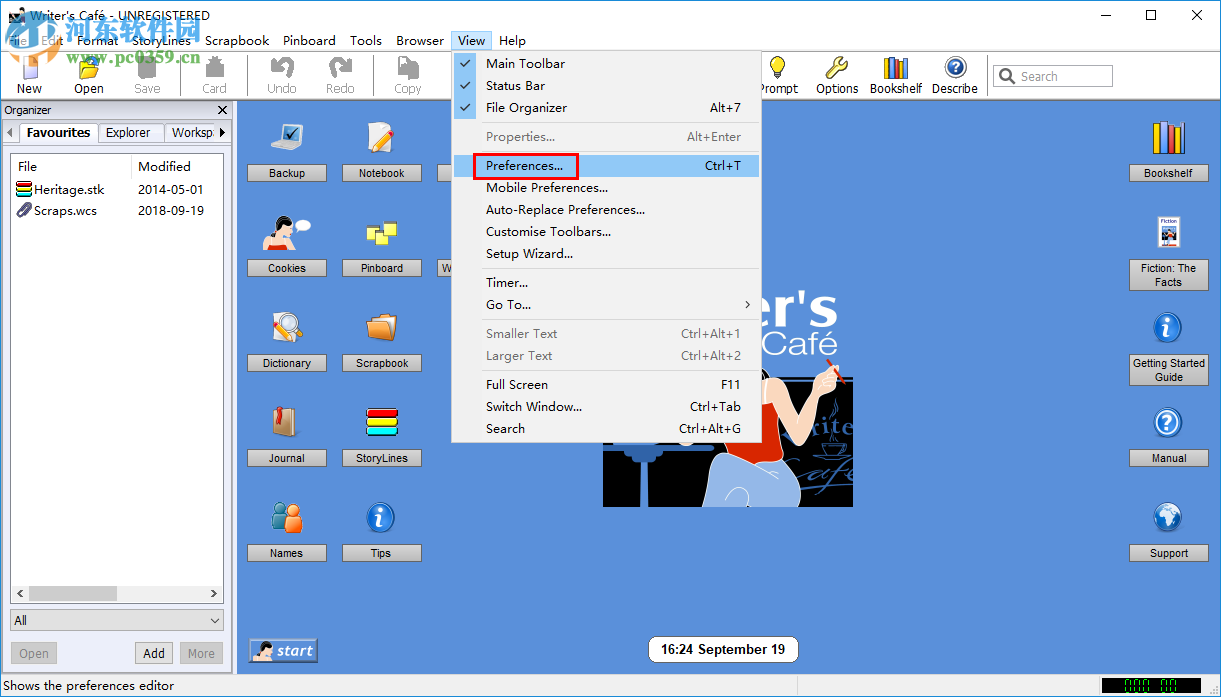
Task: Toggle the Main Toolbar checkmark item
Action: [606, 64]
